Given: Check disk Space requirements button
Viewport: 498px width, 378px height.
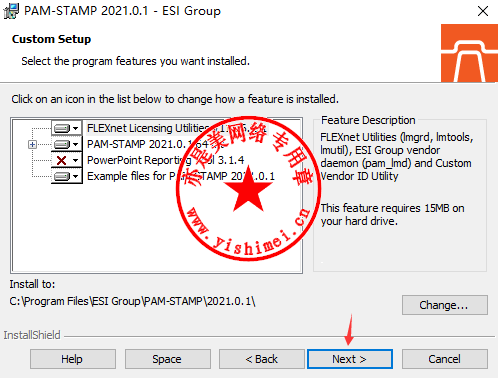Looking at the screenshot, I should (x=168, y=359).
